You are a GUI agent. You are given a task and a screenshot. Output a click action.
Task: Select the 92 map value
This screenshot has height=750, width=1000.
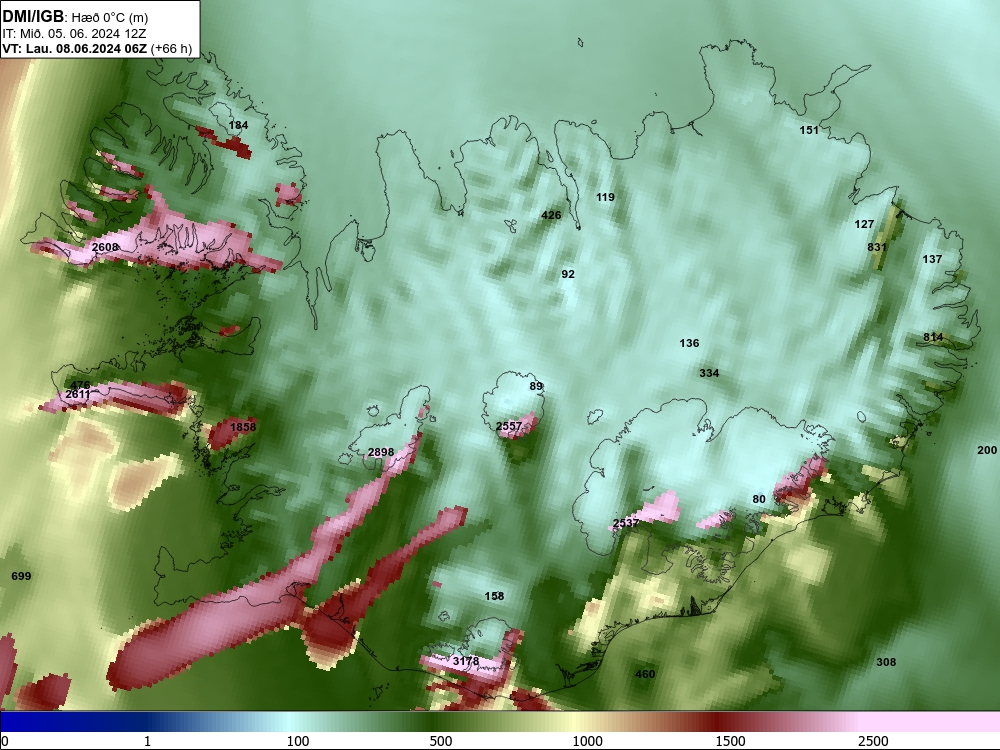point(568,274)
